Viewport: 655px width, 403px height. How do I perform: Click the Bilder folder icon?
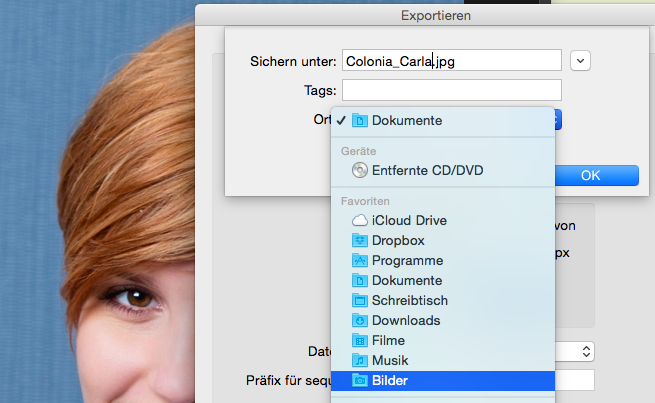pyautogui.click(x=360, y=380)
